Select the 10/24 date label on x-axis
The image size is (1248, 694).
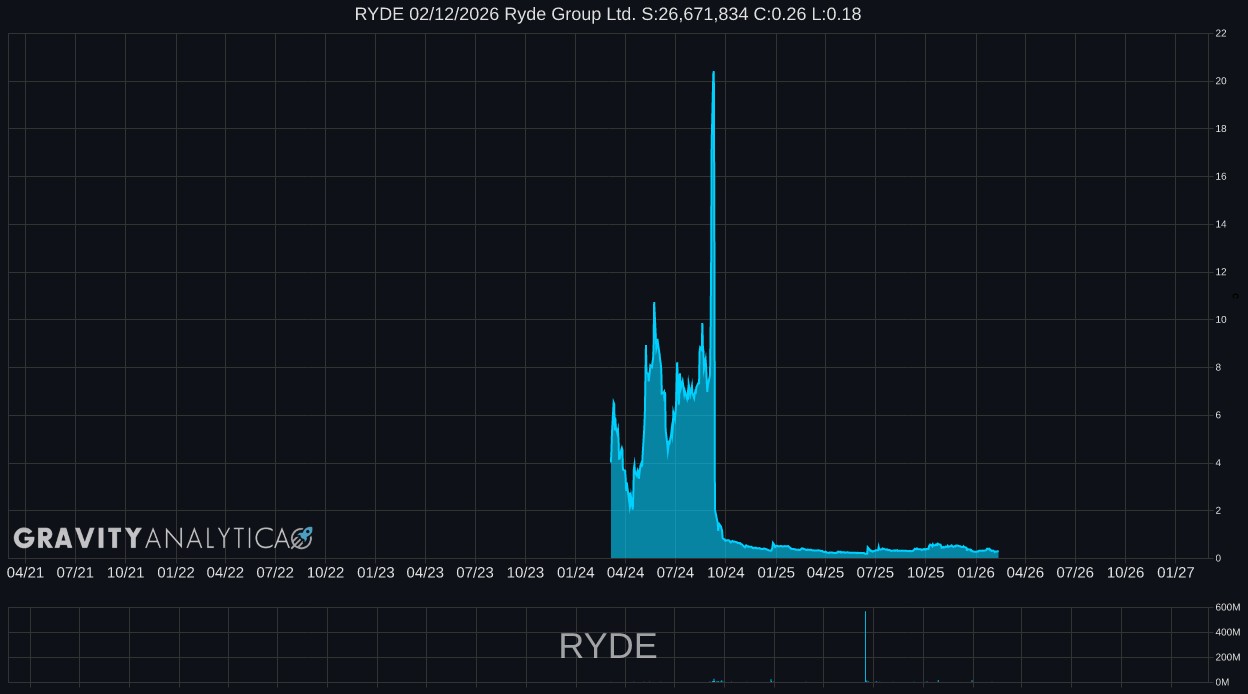tap(725, 573)
